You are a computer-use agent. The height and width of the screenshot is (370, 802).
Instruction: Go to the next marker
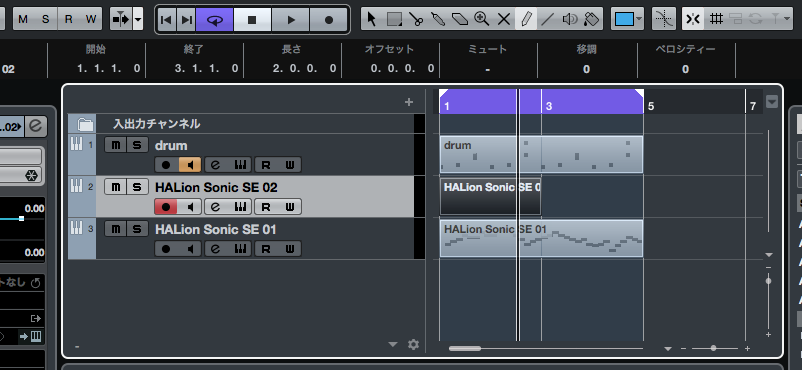(187, 19)
